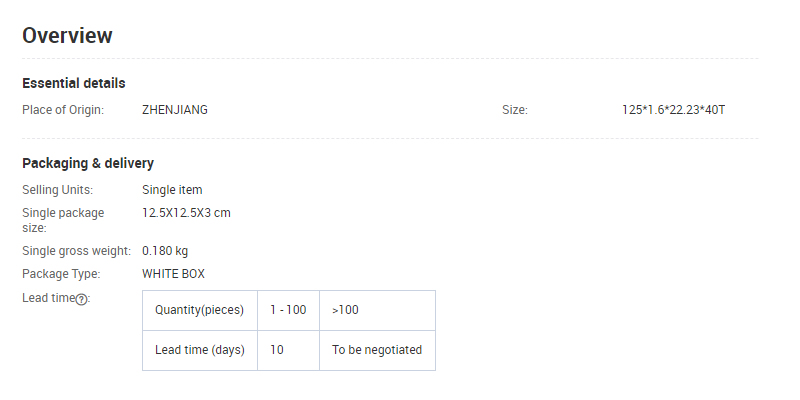Click the Lead time (days) table cell
This screenshot has width=800, height=400.
pyautogui.click(x=199, y=350)
